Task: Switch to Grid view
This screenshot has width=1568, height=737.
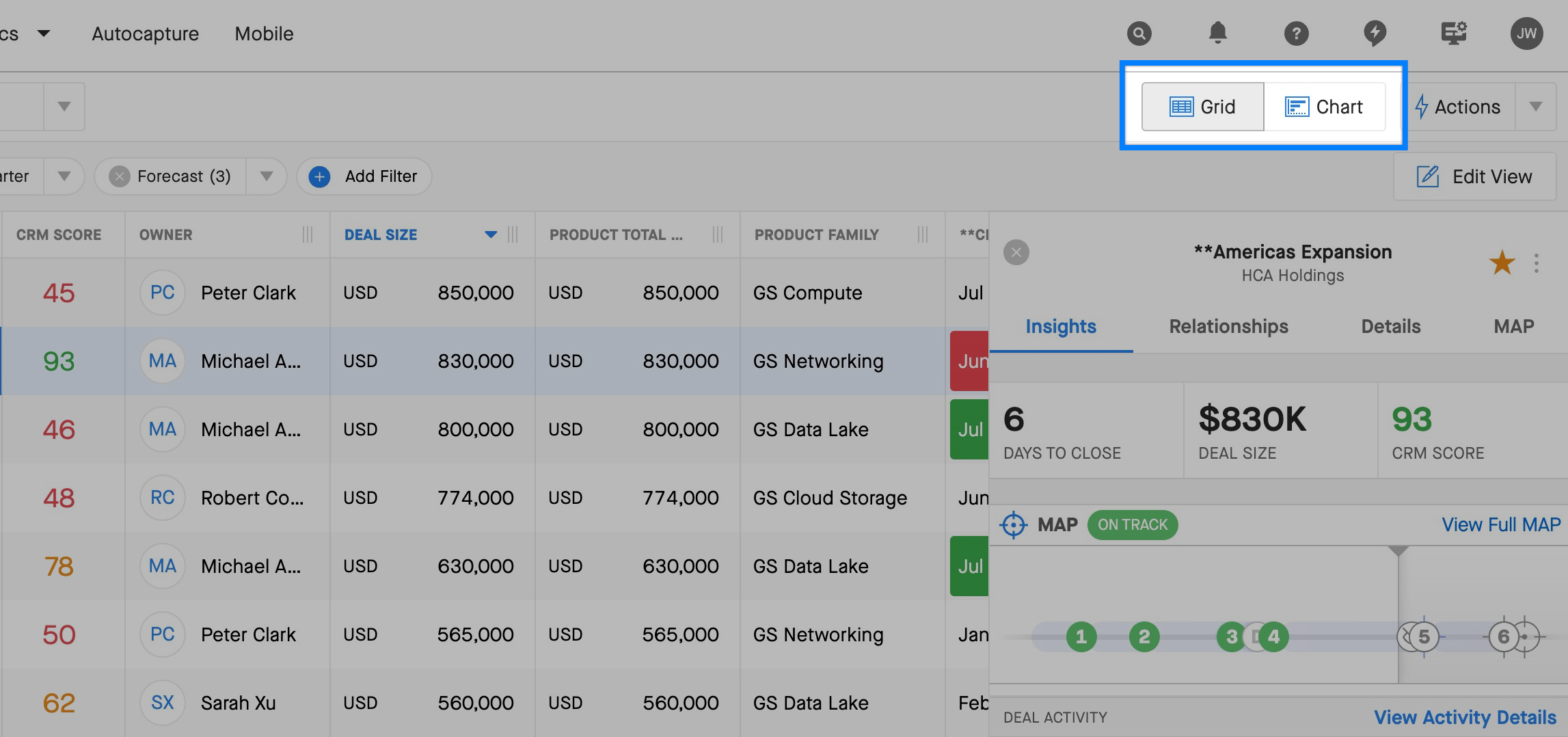Action: [1203, 107]
